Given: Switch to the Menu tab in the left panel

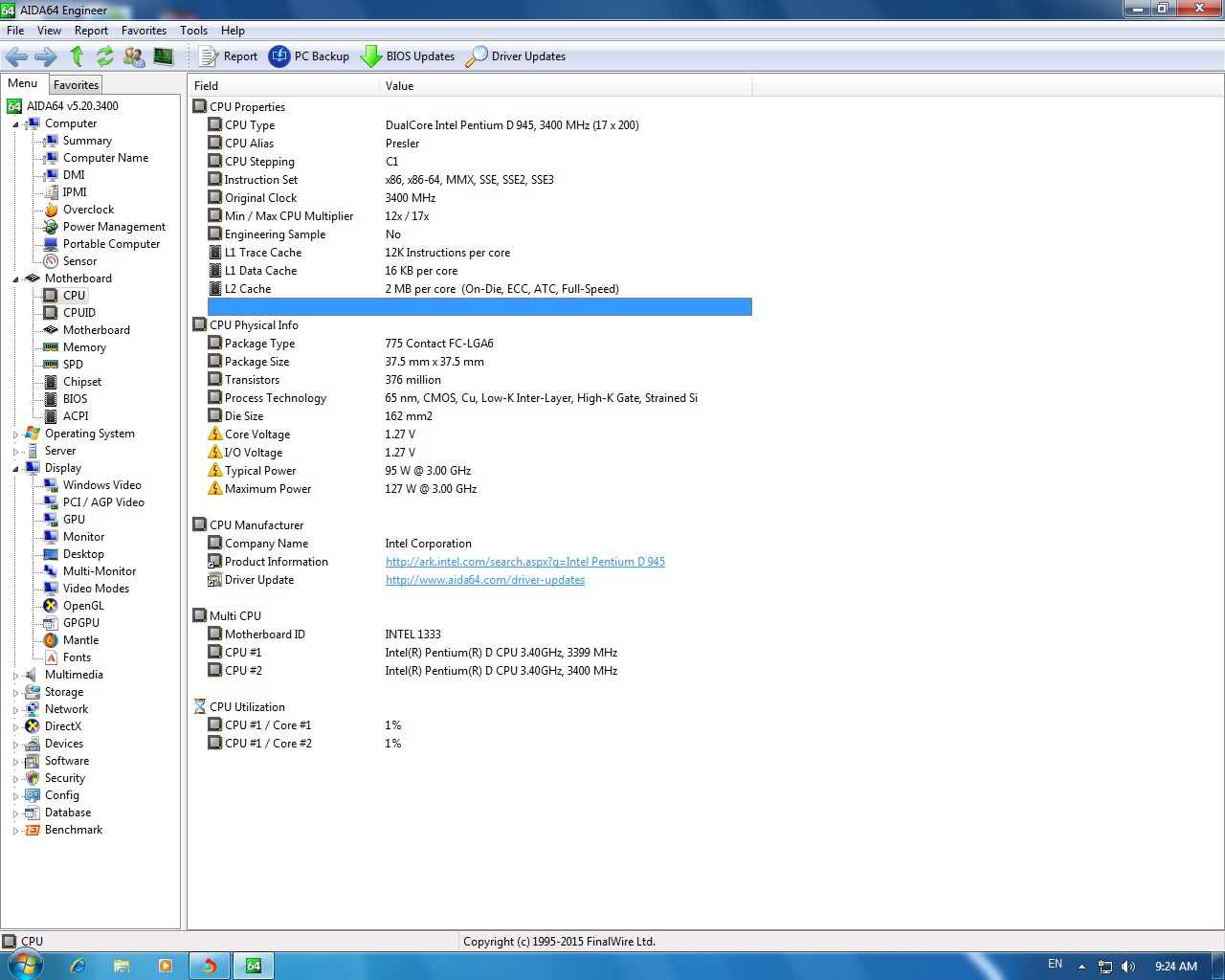Looking at the screenshot, I should [23, 83].
